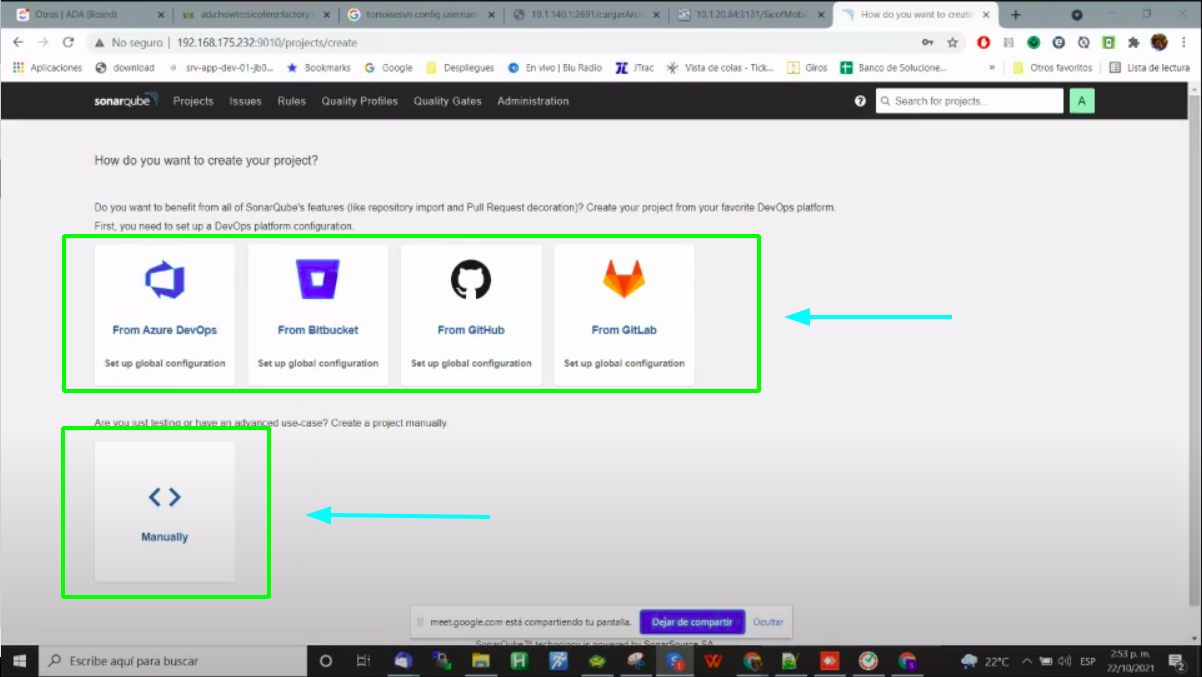The height and width of the screenshot is (677, 1202).
Task: Open the Issues page in navigation
Action: tap(245, 101)
